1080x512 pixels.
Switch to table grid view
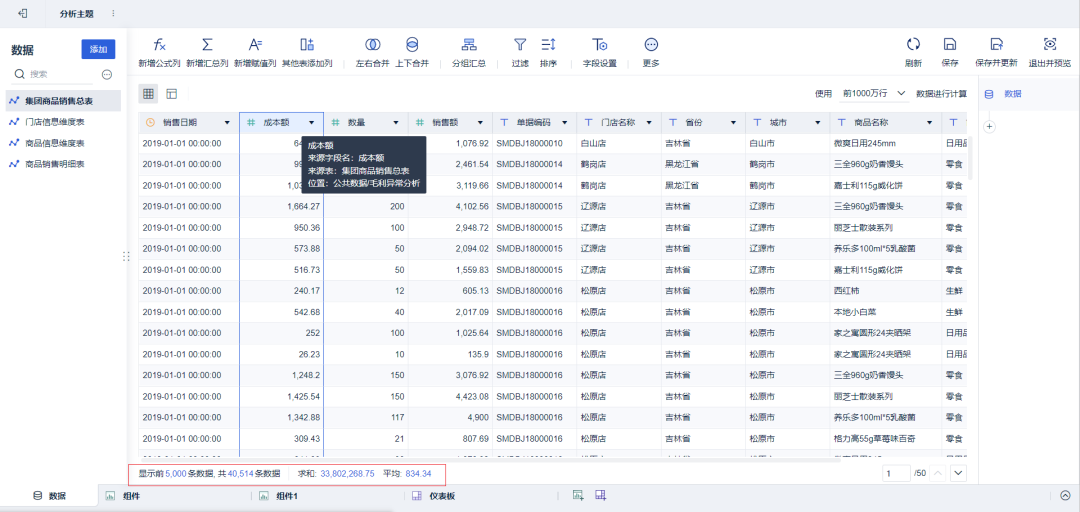149,93
